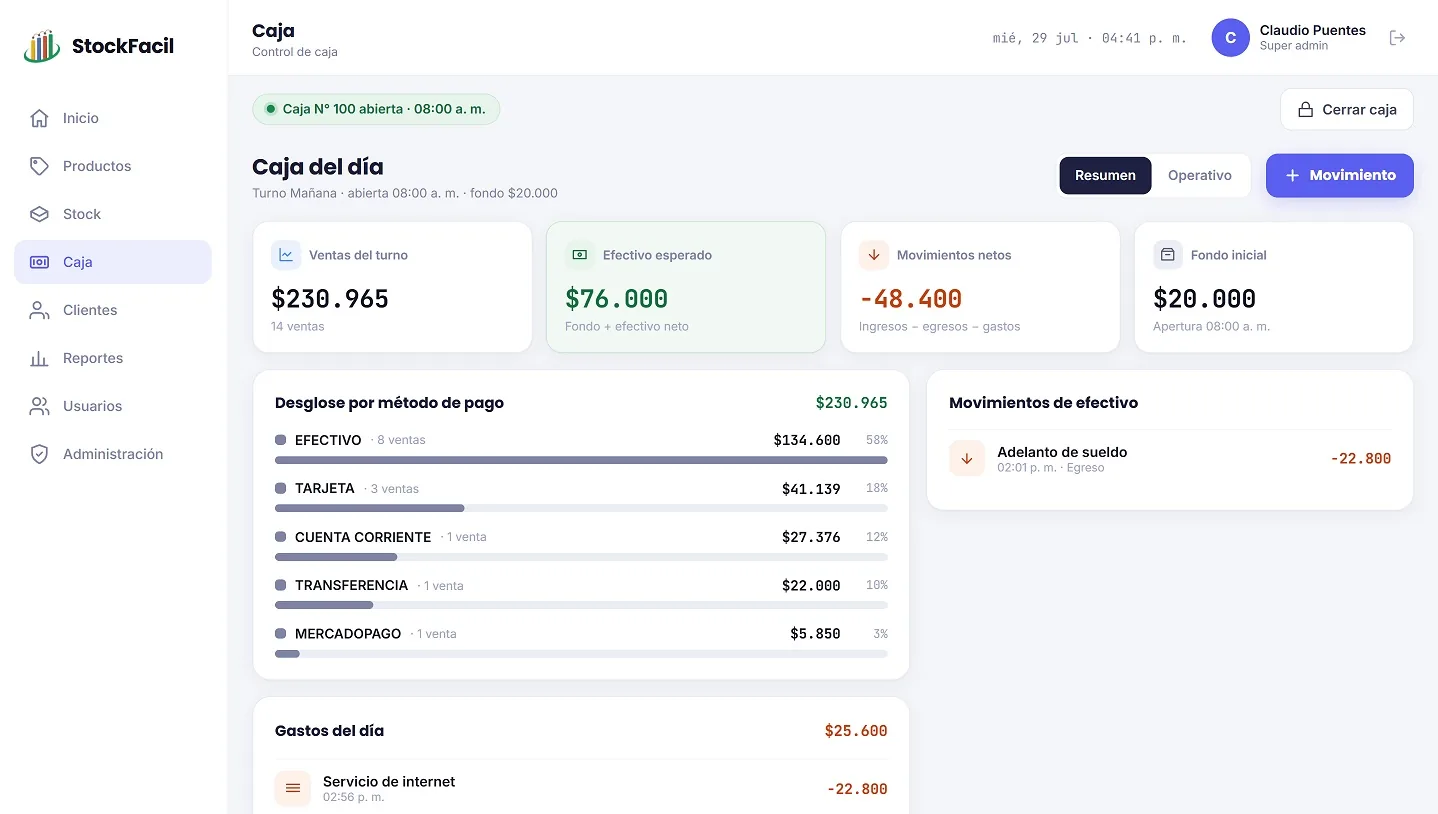The image size is (1438, 814).
Task: Click the Productos tag icon
Action: point(39,166)
